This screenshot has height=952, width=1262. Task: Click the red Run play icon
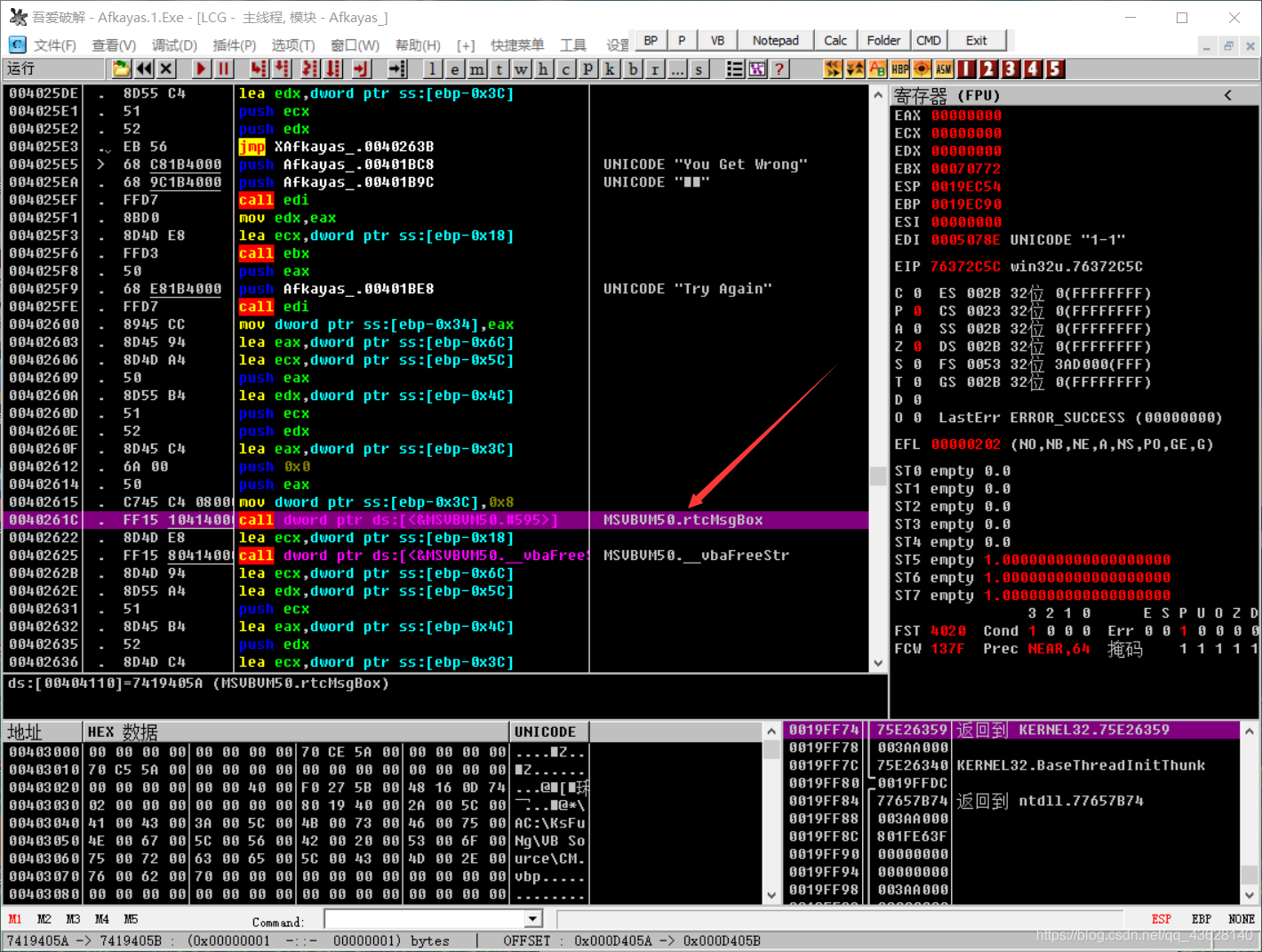pos(201,68)
